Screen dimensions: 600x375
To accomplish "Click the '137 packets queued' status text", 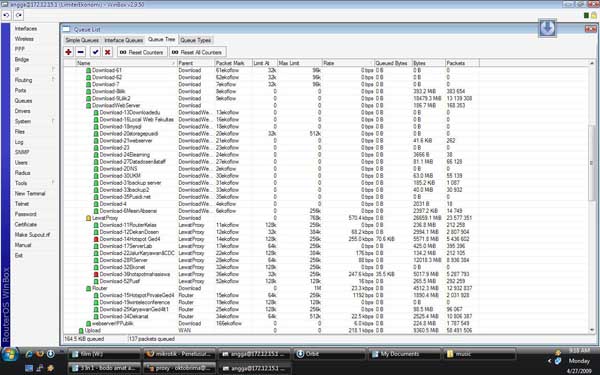I will coord(152,339).
